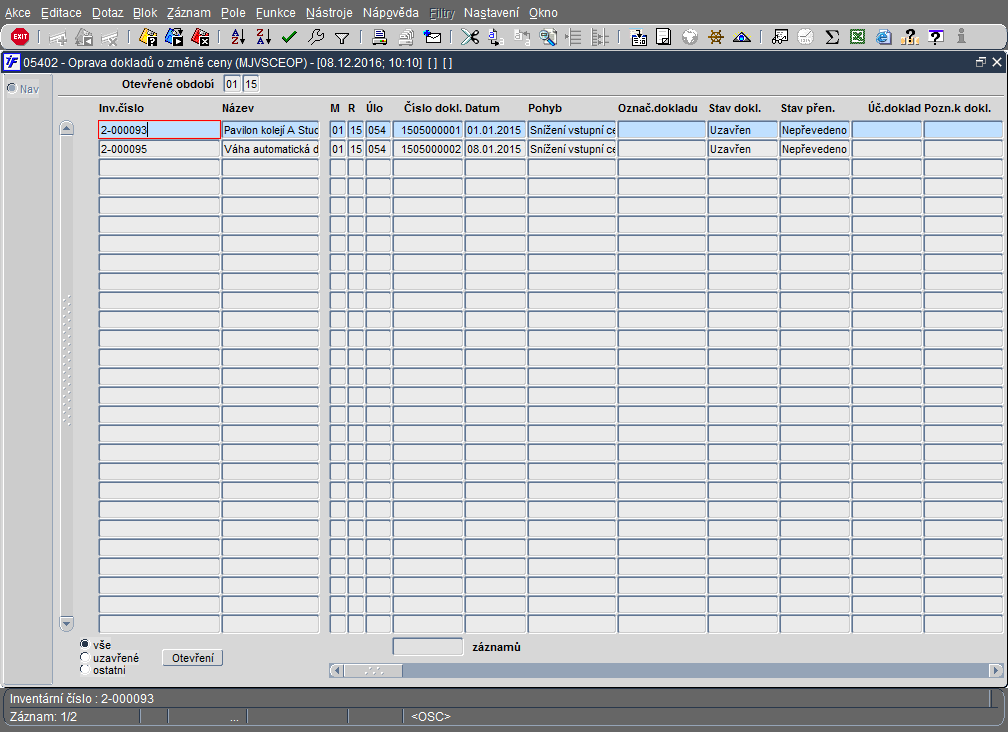Image resolution: width=1008 pixels, height=732 pixels.
Task: Select the 'ostatni' radio button
Action: 84,670
